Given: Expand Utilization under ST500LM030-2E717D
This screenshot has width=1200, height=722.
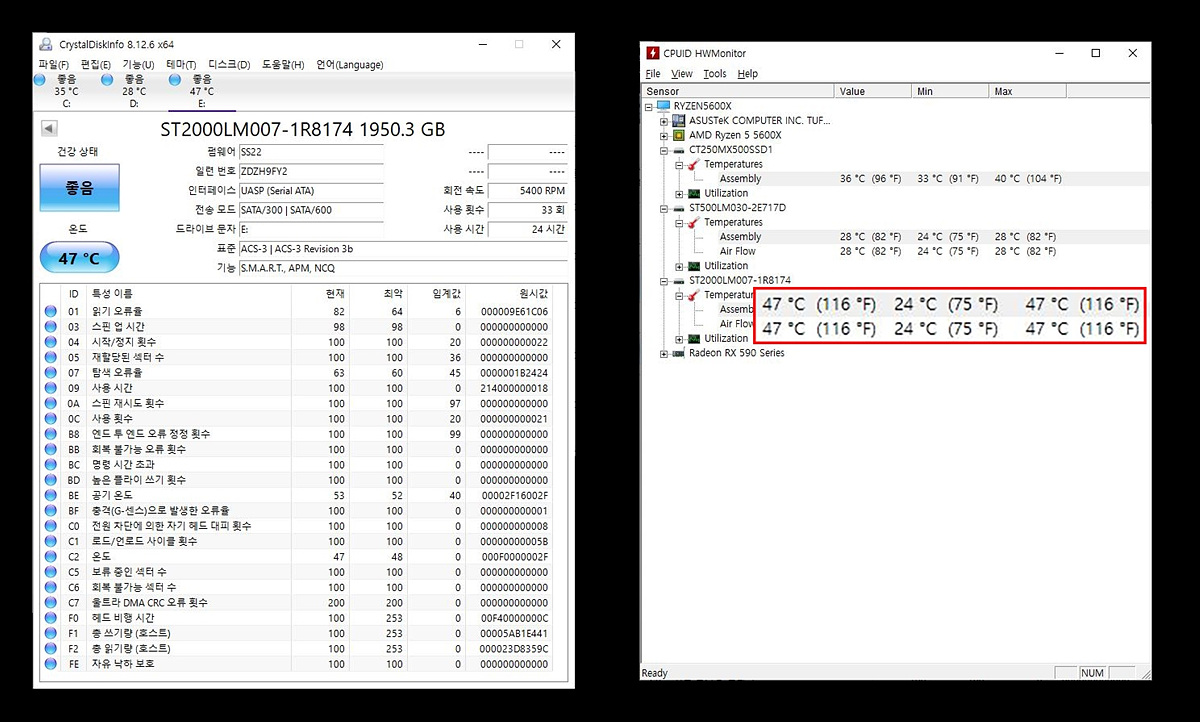Looking at the screenshot, I should (x=679, y=266).
